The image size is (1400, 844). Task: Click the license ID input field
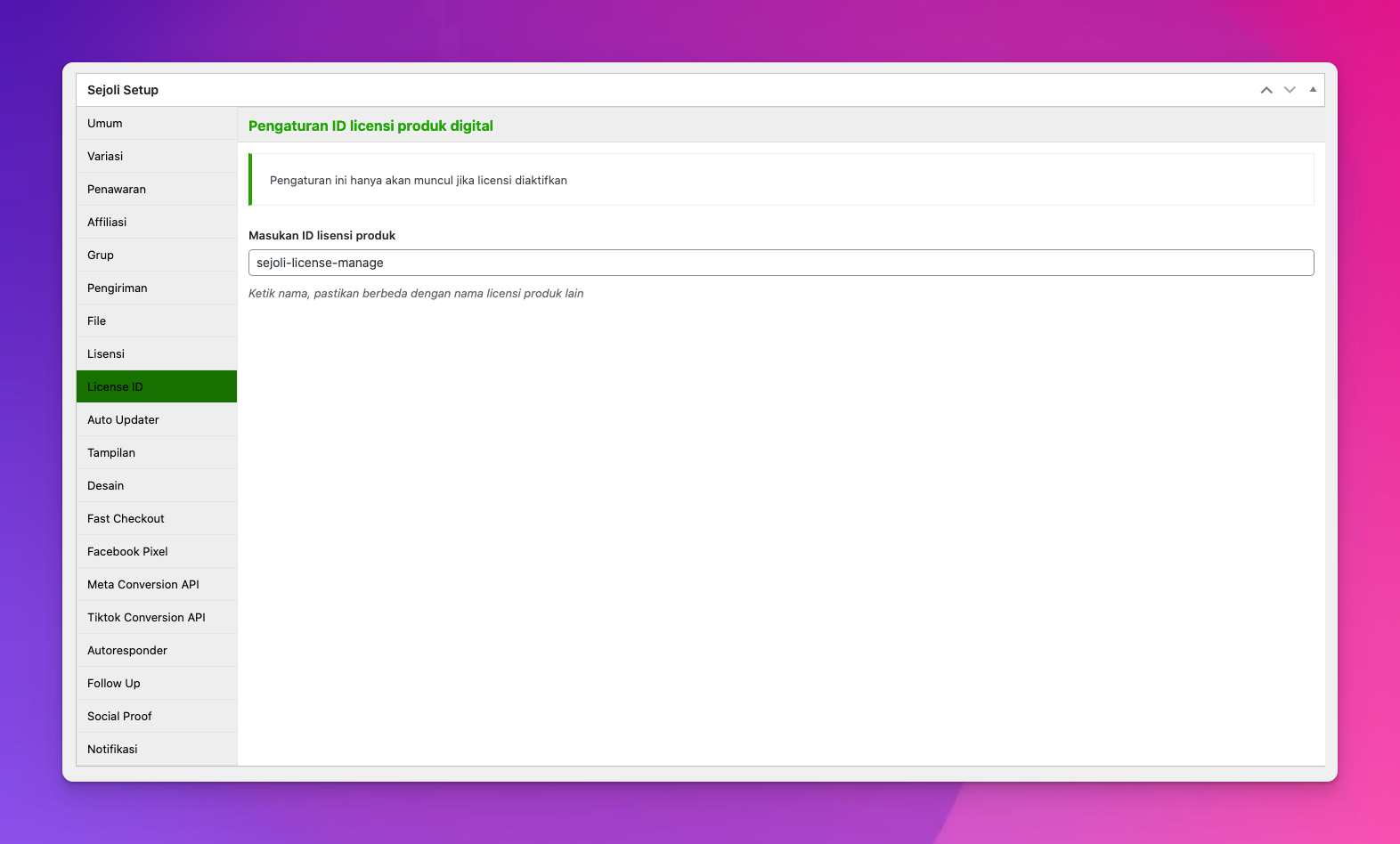[780, 263]
